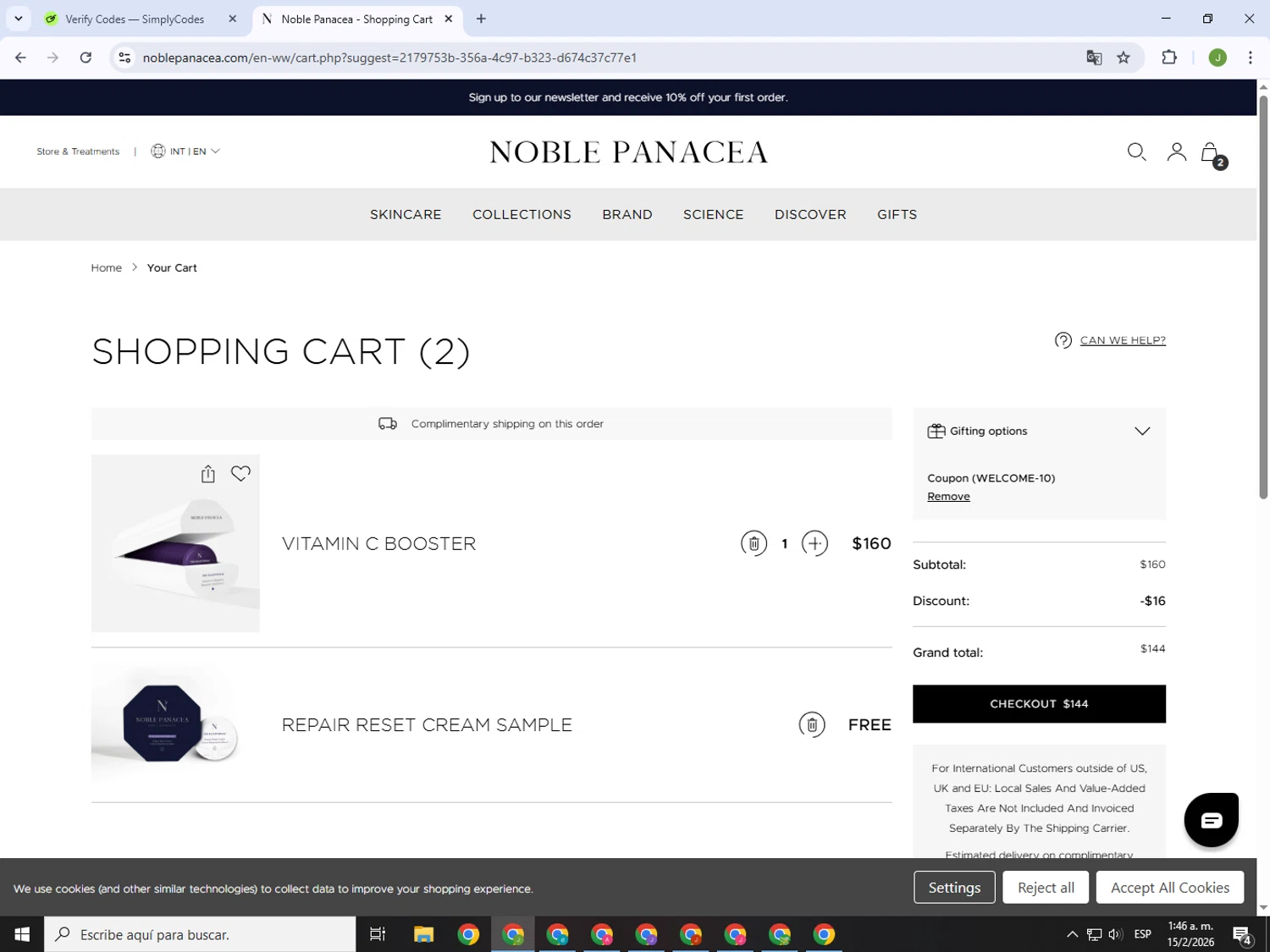Select the Discount -$16 value
Screen dimensions: 1270x952
pos(1152,601)
